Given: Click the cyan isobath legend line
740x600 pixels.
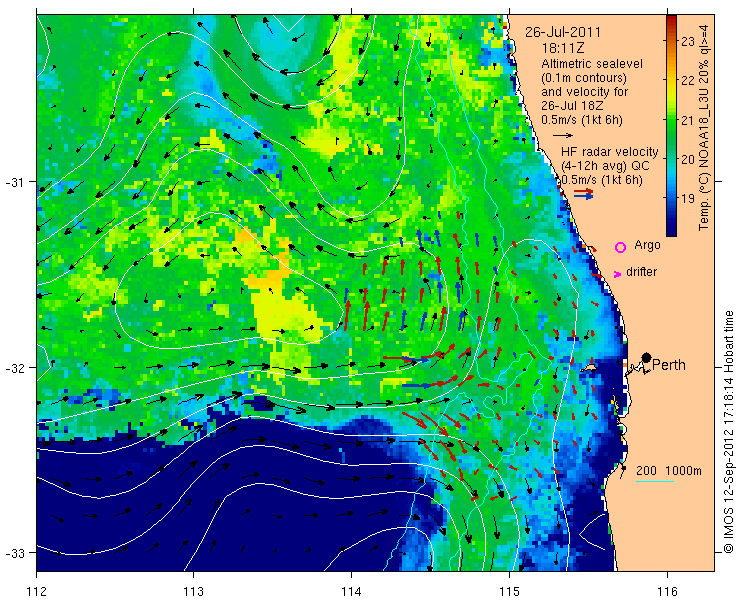Looking at the screenshot, I should [655, 482].
